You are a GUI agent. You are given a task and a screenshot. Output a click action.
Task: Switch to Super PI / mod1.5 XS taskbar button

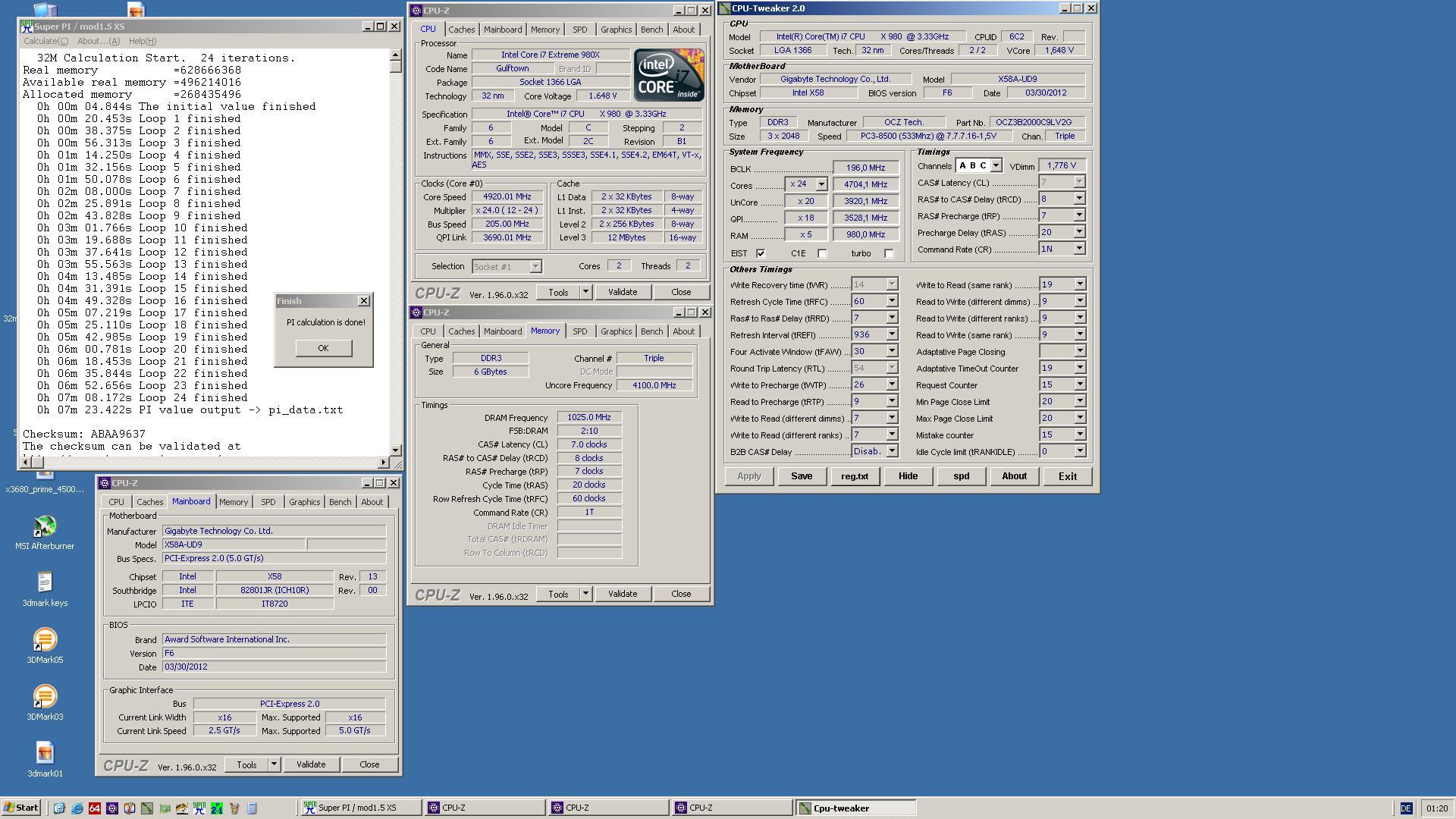361,808
